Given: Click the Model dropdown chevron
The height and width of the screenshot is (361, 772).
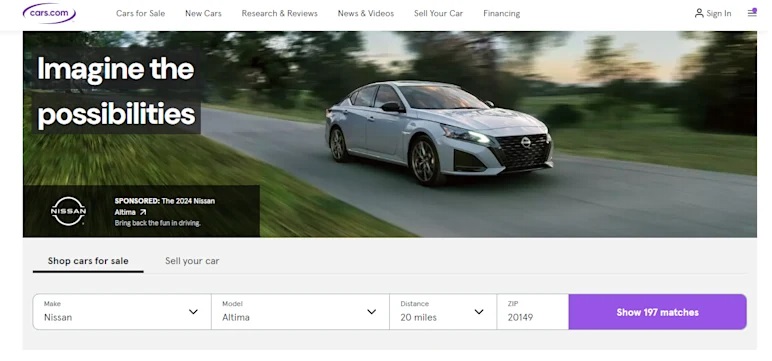Looking at the screenshot, I should (372, 312).
